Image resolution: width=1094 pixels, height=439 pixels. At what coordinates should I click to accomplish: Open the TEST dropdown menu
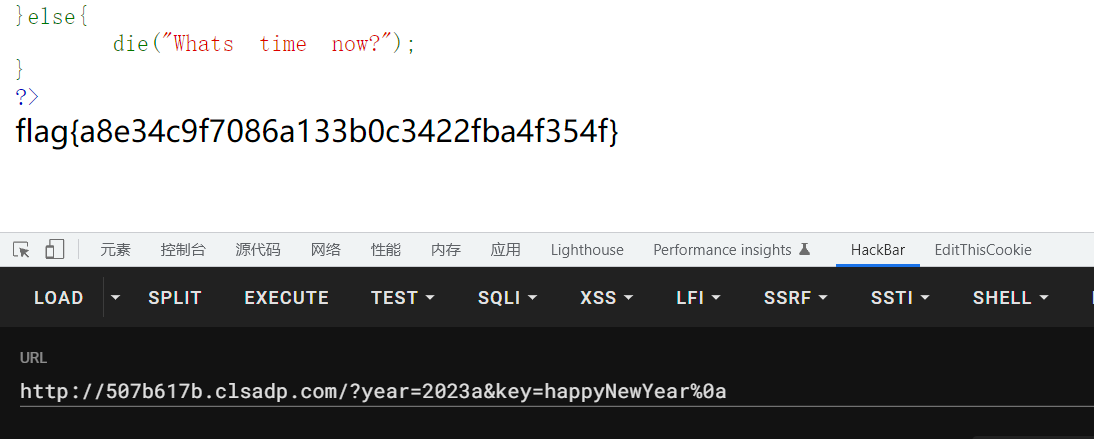(402, 298)
